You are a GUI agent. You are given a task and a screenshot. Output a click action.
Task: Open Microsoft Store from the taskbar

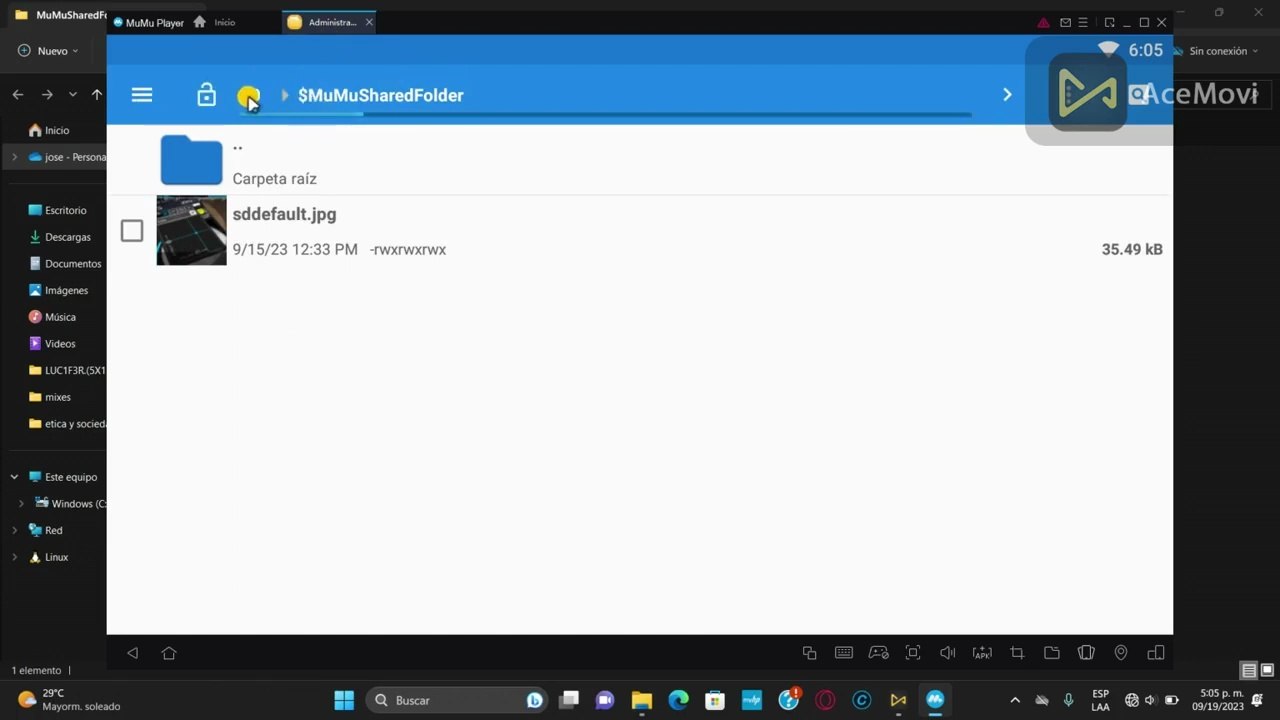tap(715, 700)
